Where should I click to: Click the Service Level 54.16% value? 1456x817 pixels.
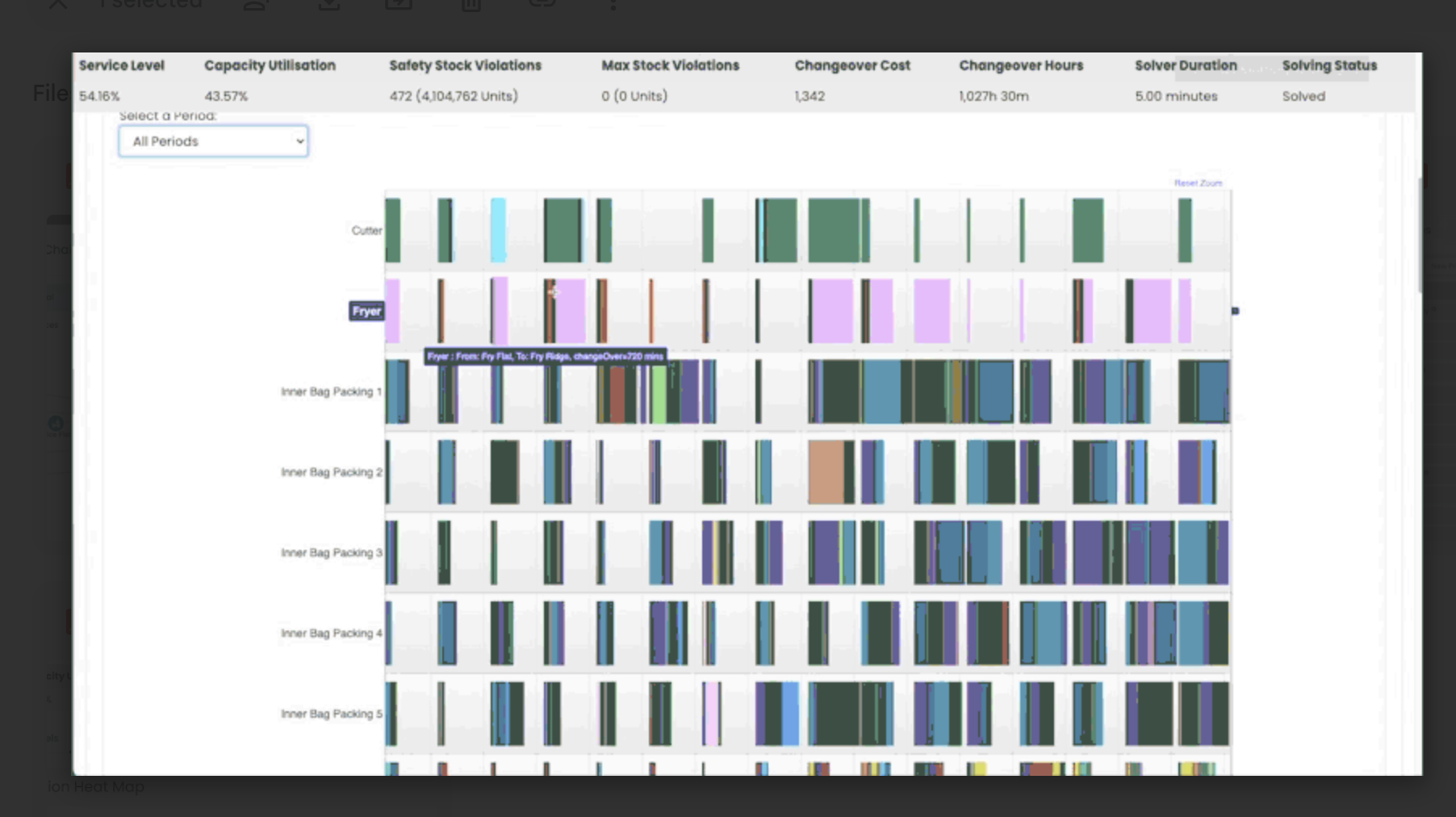click(x=98, y=96)
